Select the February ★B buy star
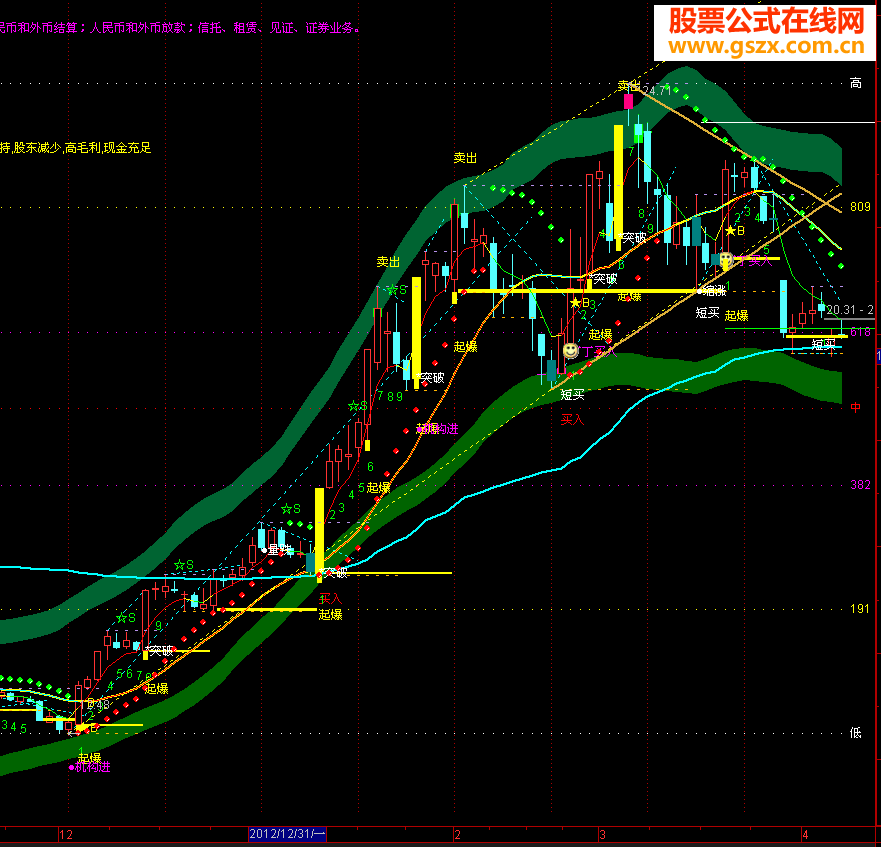881x847 pixels. pyautogui.click(x=580, y=303)
